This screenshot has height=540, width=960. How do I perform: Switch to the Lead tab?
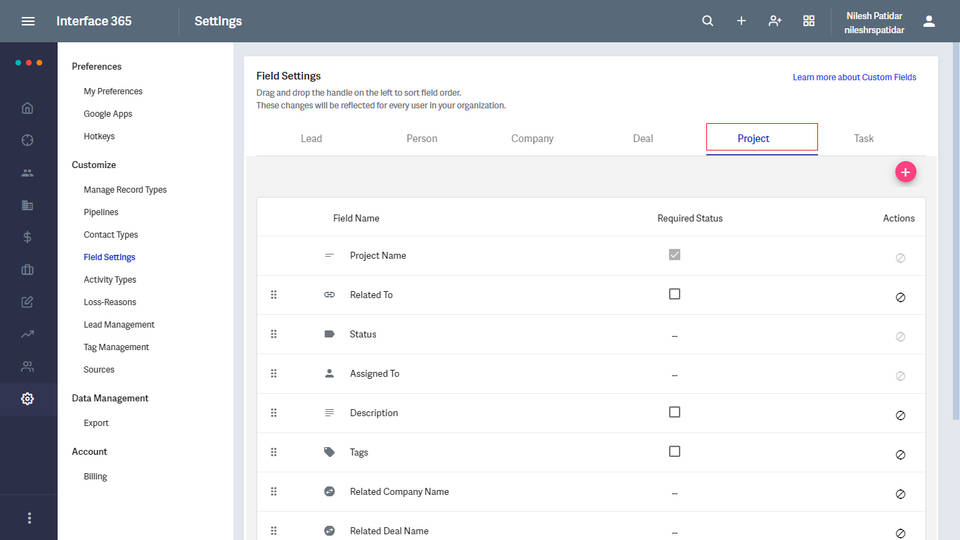[x=311, y=138]
